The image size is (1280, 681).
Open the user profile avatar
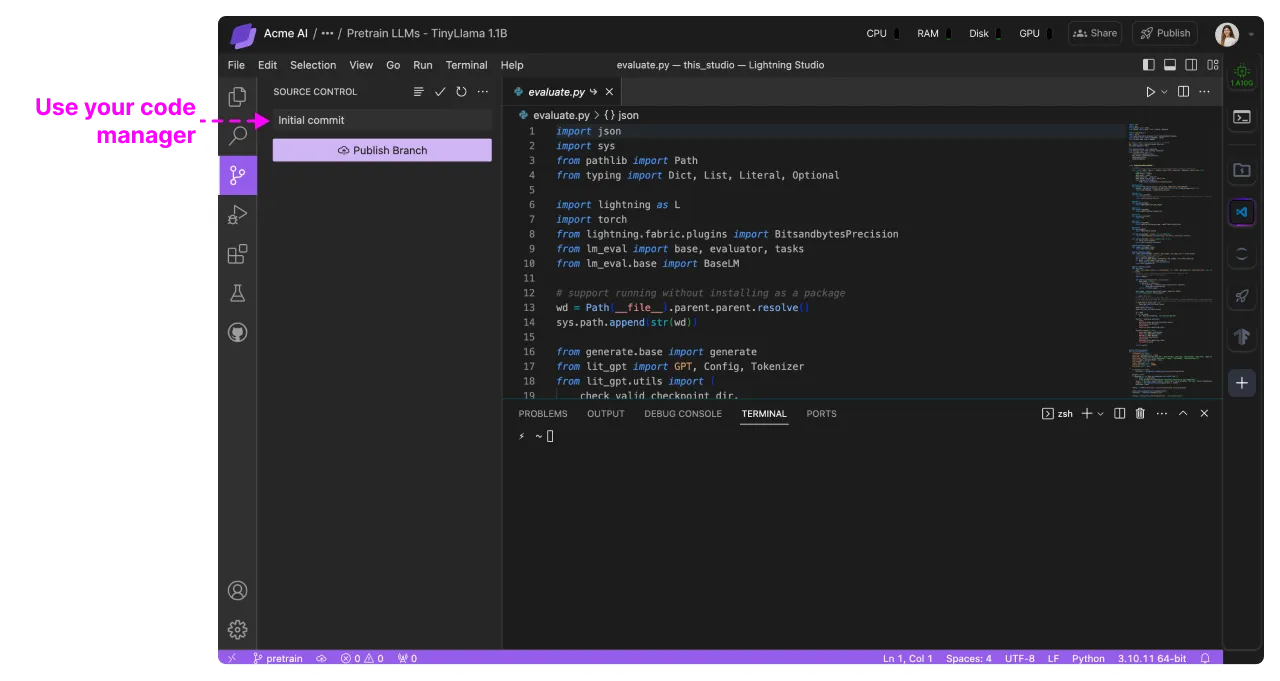[1227, 35]
